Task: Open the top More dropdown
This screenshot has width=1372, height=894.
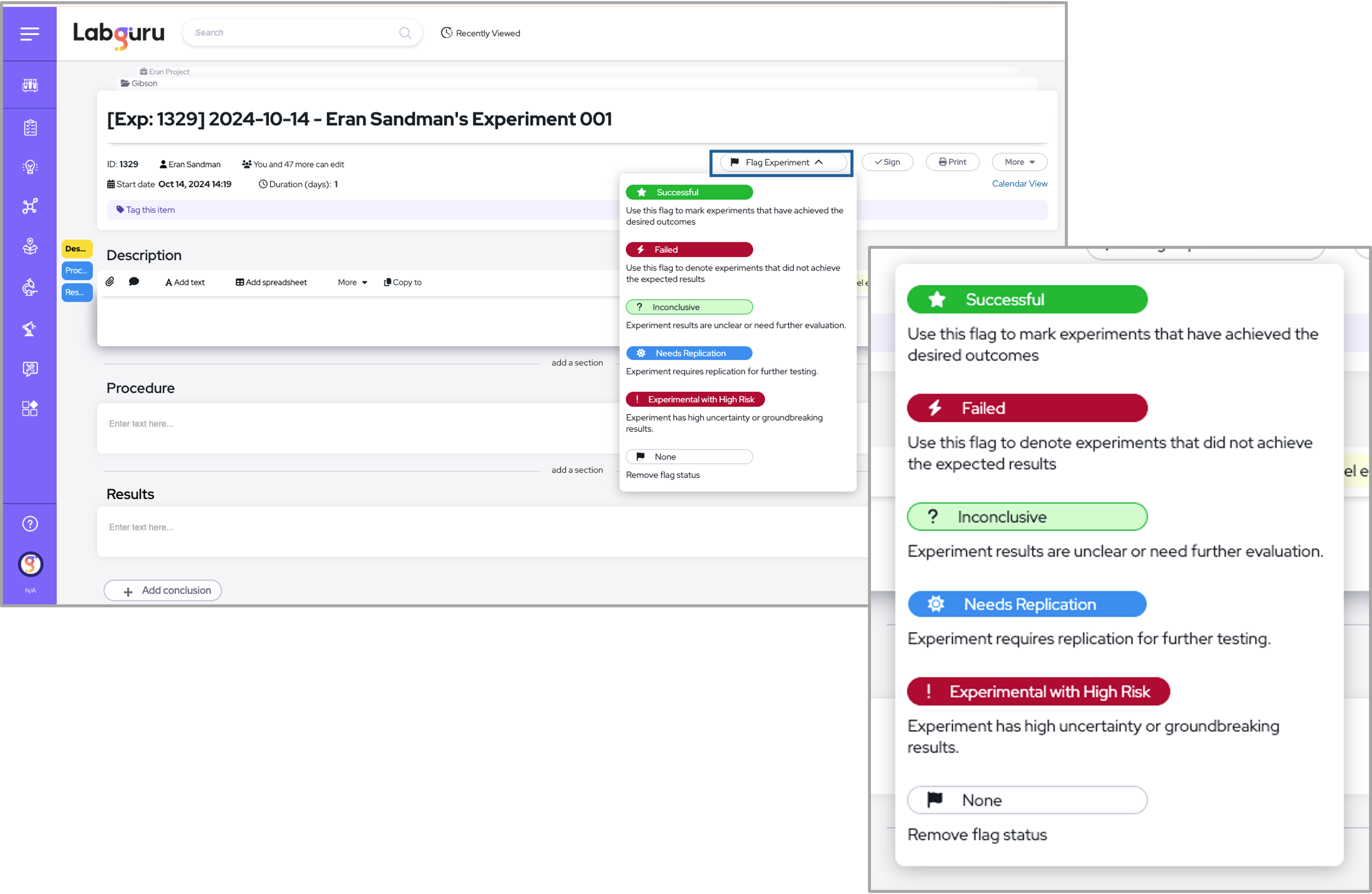Action: [x=1019, y=162]
